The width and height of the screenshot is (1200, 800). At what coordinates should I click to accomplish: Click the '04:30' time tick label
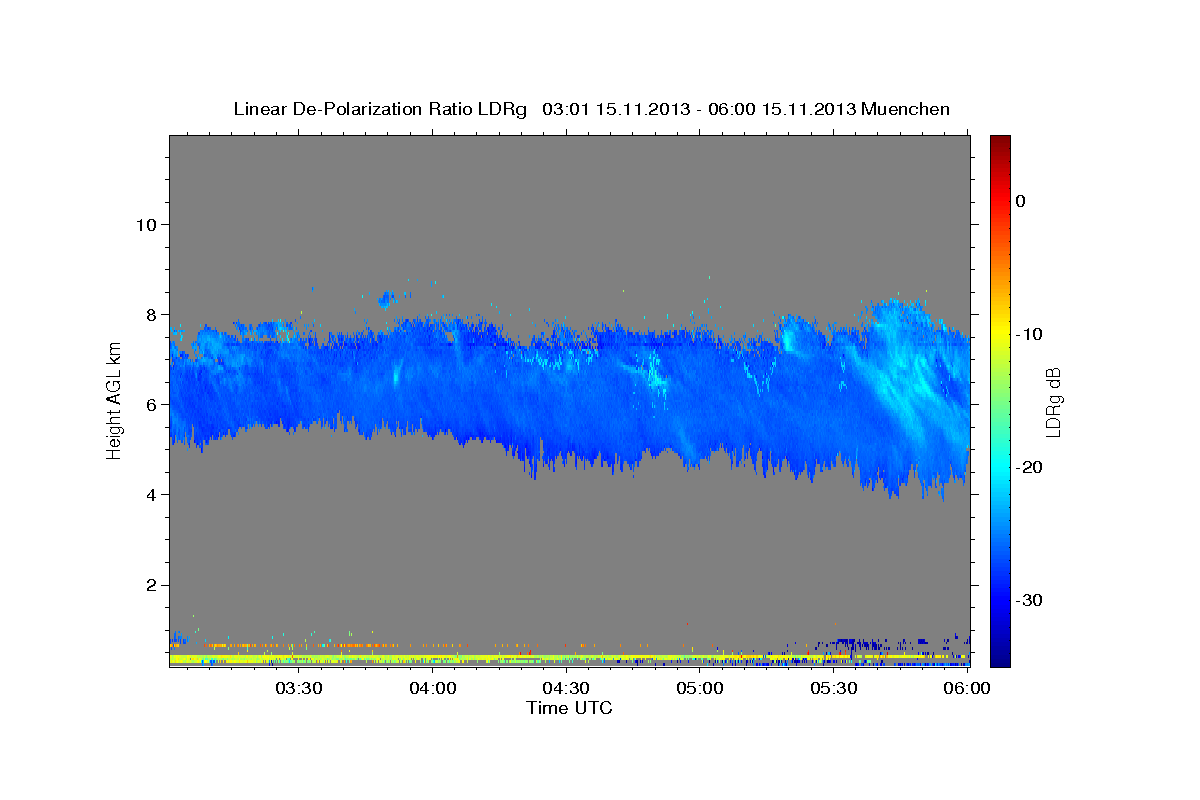[566, 688]
